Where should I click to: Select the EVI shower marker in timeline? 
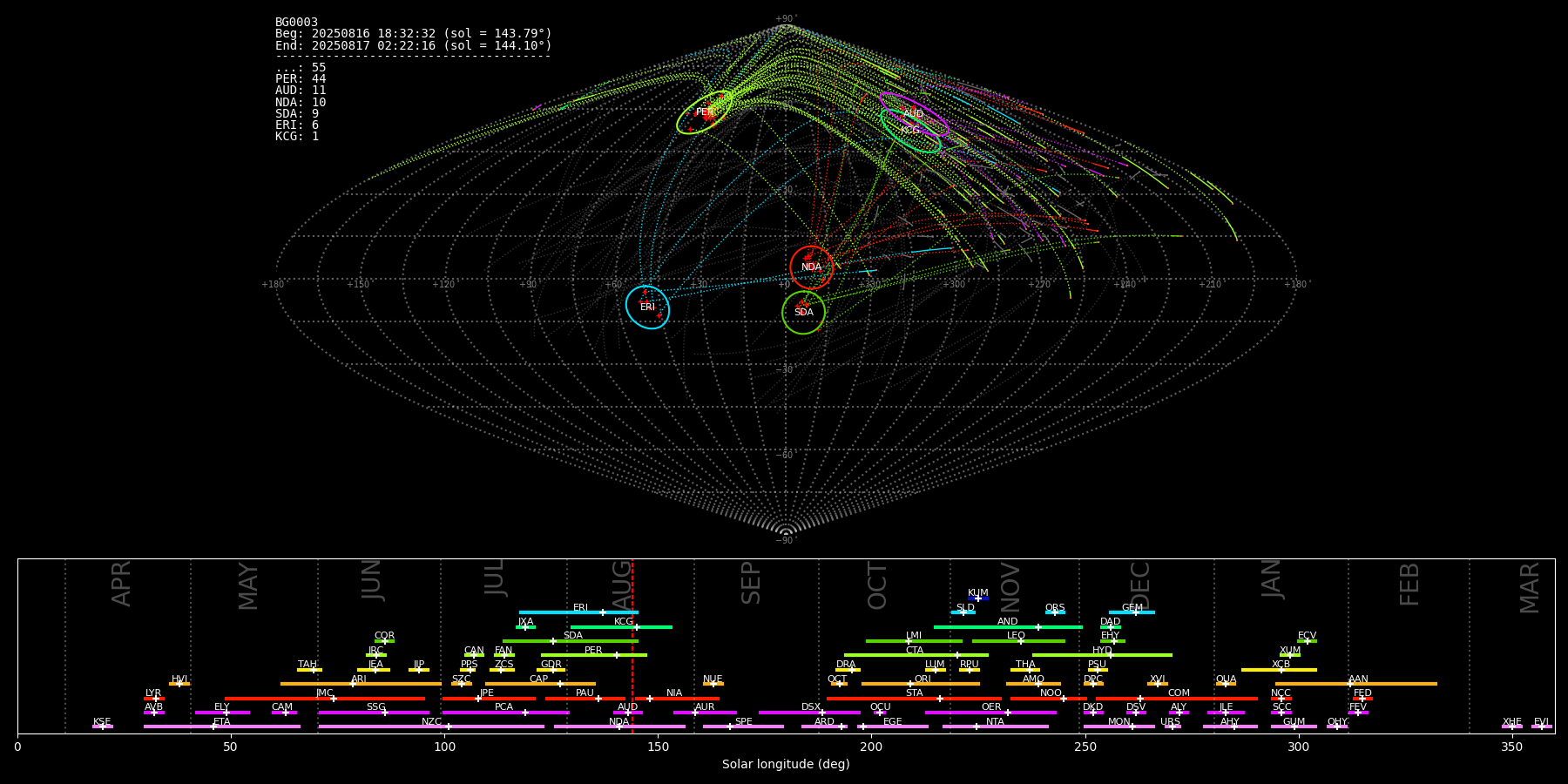[1541, 727]
